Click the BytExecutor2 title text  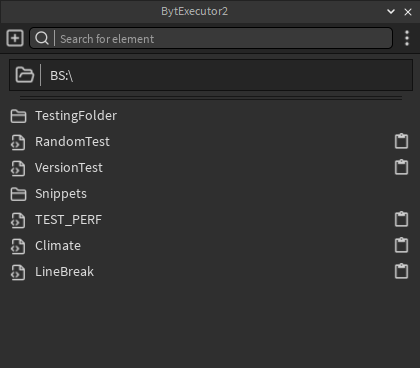pos(194,11)
